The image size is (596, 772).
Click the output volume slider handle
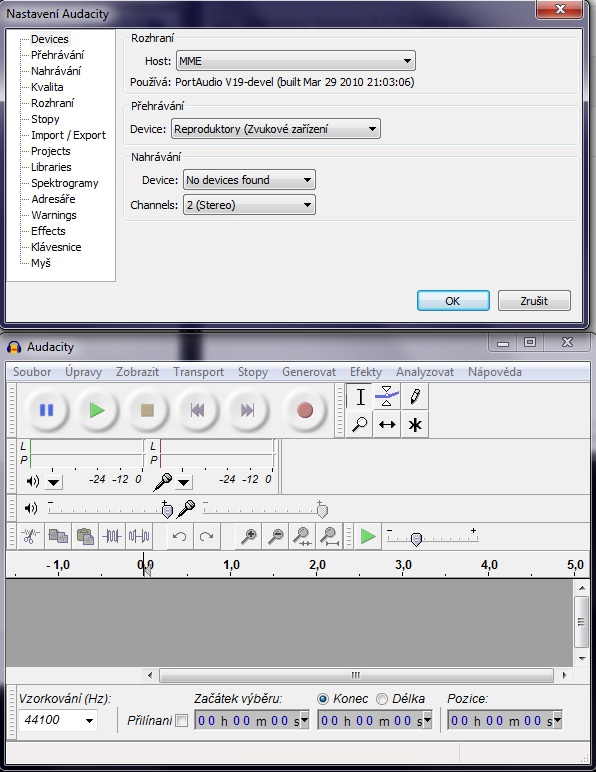click(x=167, y=510)
